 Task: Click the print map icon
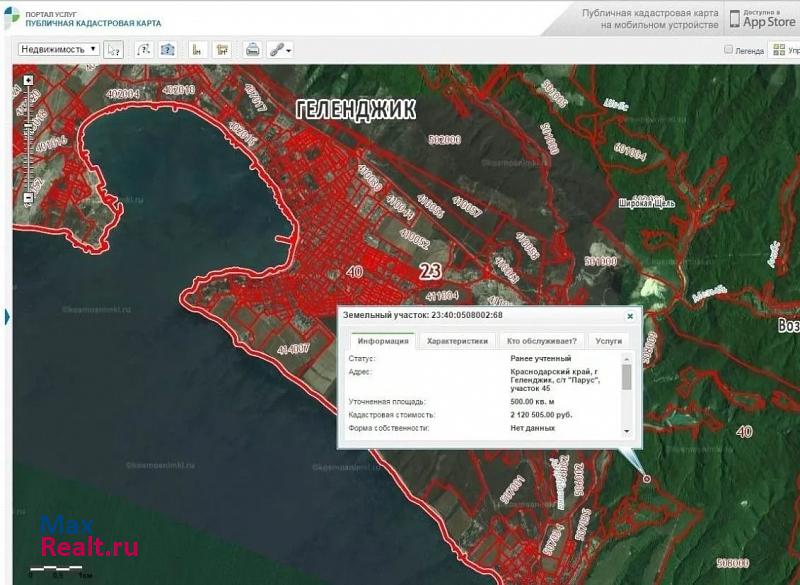252,49
